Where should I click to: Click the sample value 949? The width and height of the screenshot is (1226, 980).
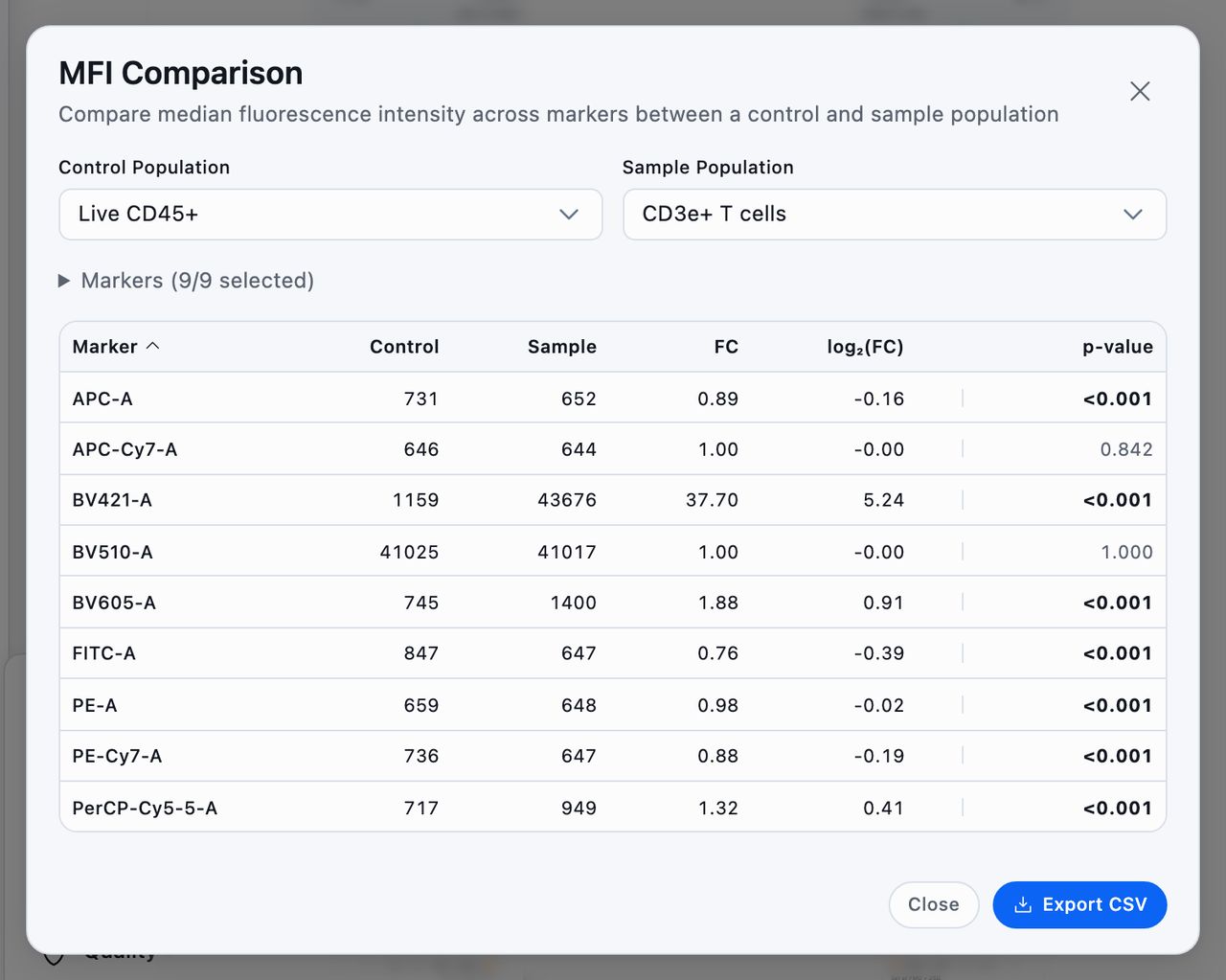click(579, 808)
